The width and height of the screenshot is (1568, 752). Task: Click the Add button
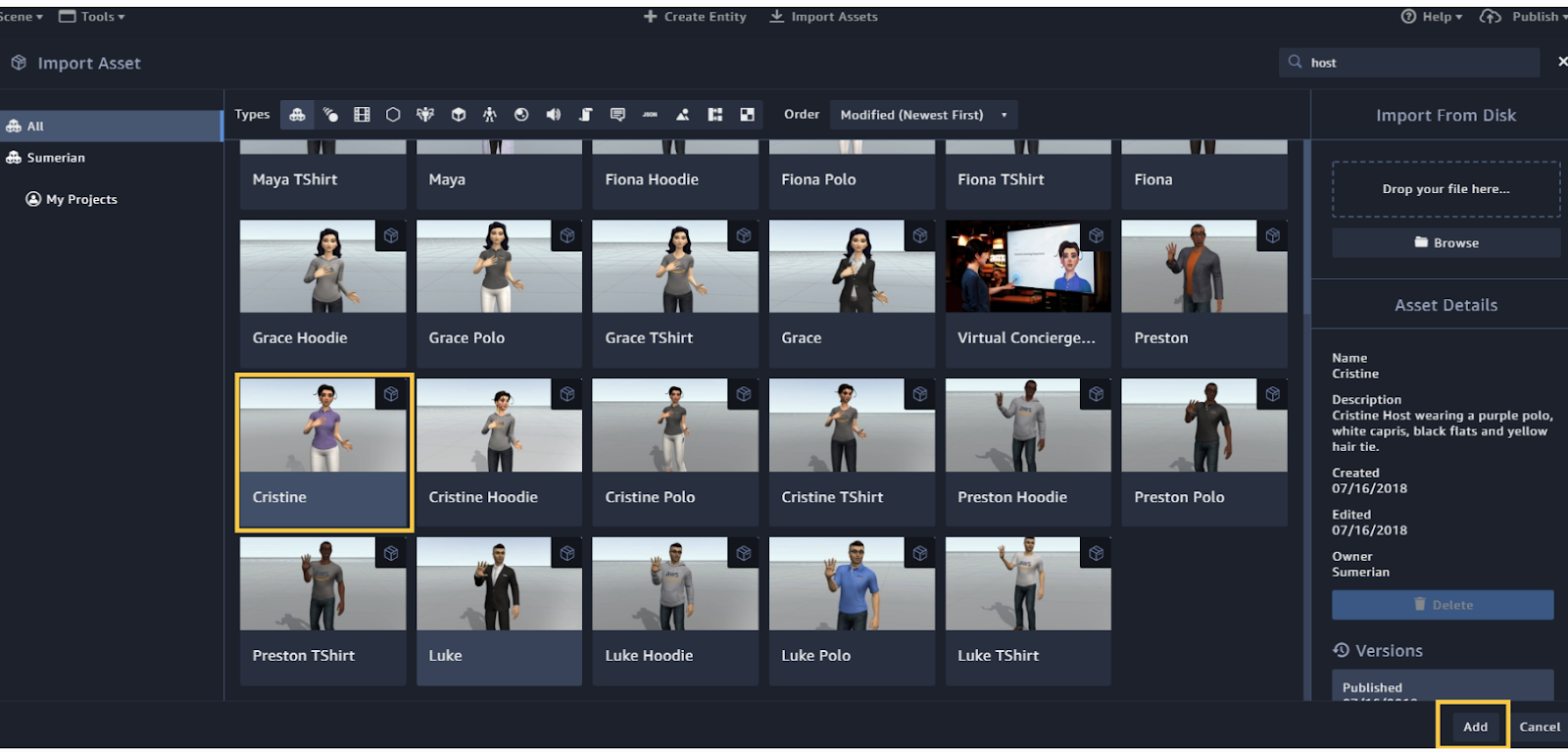(1474, 727)
